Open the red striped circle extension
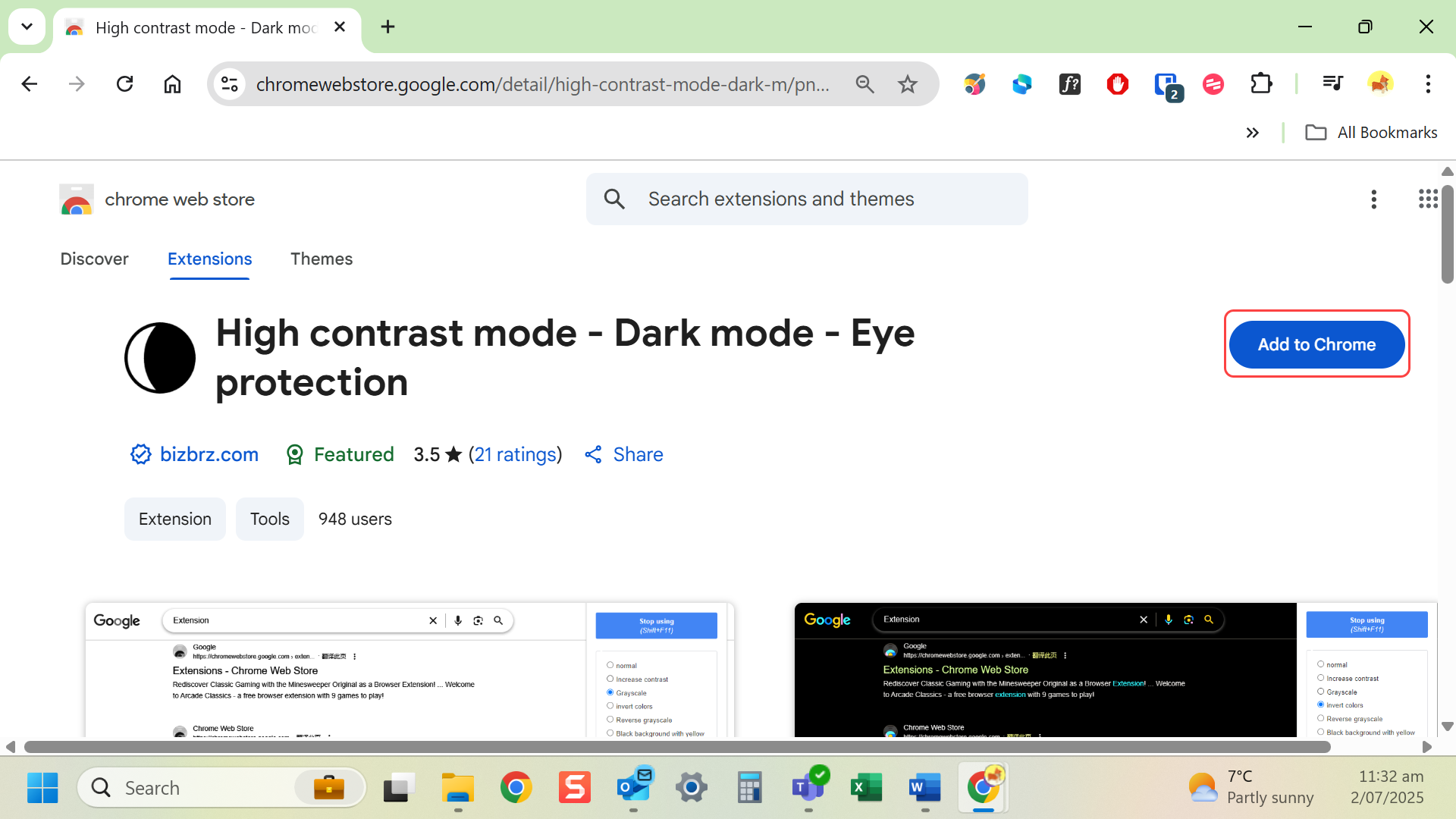The image size is (1456, 819). [x=1213, y=84]
